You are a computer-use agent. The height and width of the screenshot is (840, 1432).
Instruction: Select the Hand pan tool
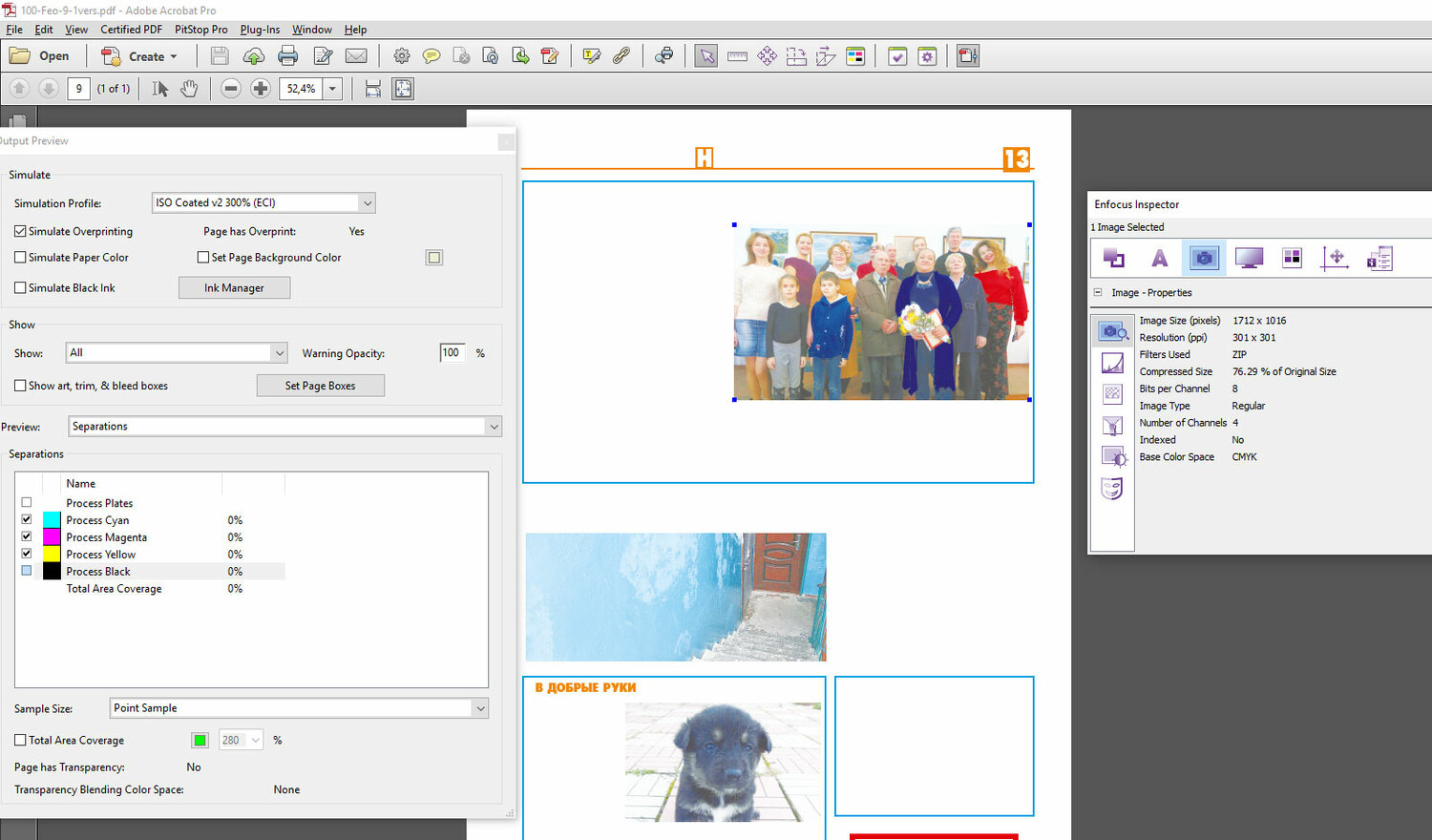(x=189, y=89)
